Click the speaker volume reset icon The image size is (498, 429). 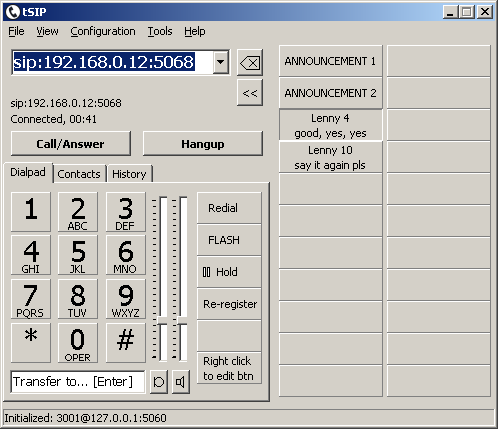pos(181,382)
